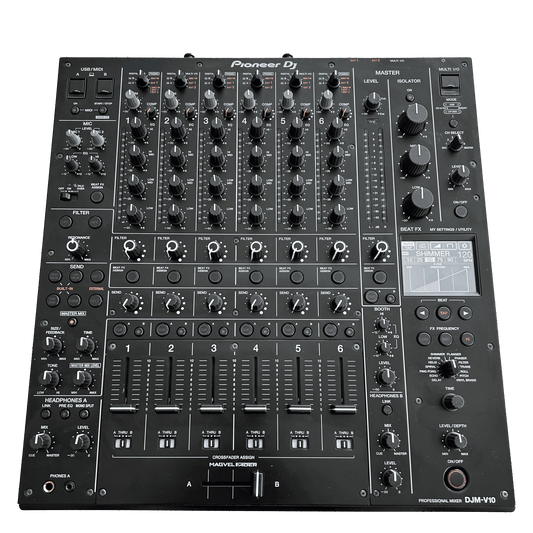The width and height of the screenshot is (533, 533).
Task: Move the channel 1 fader
Action: (x=124, y=408)
